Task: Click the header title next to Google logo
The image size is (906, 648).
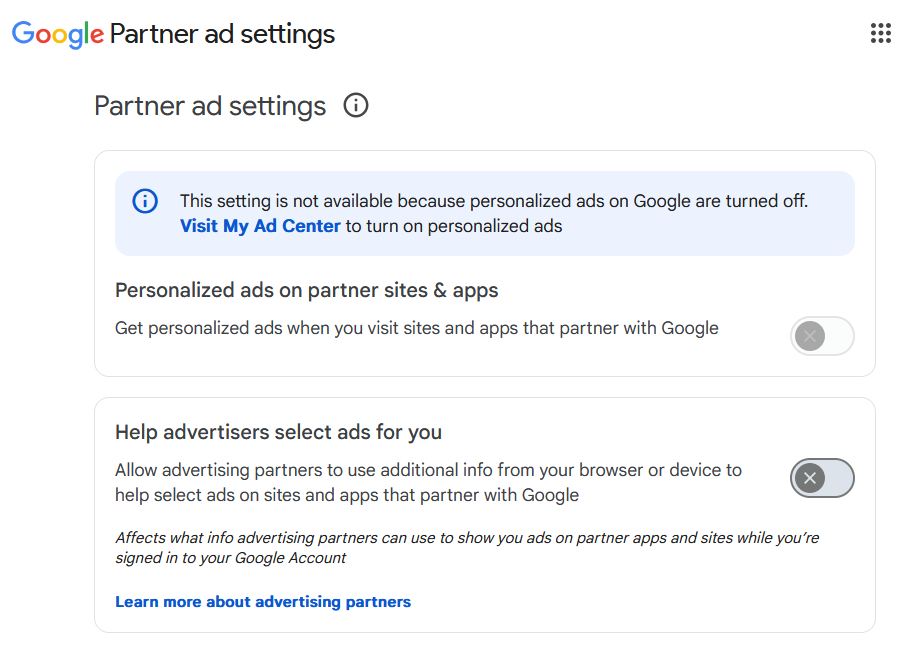Action: pyautogui.click(x=222, y=34)
